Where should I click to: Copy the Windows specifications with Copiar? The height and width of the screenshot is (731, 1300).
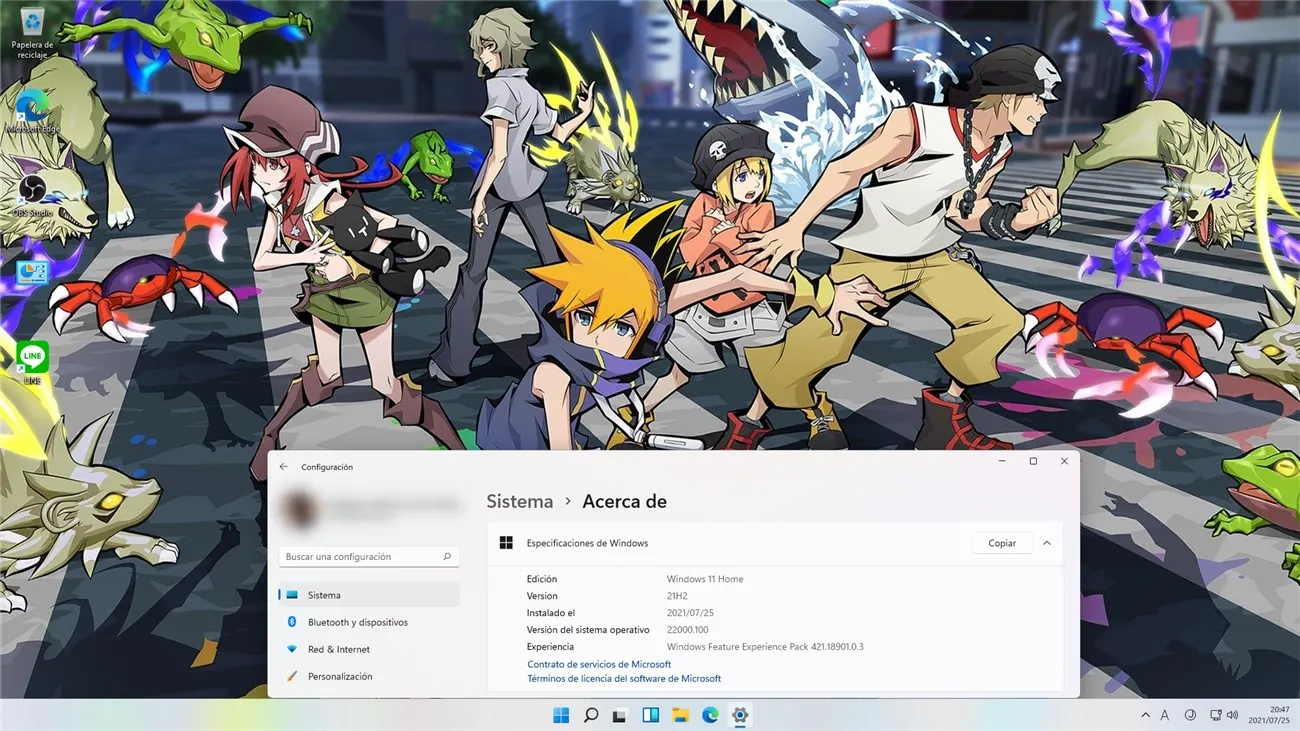click(x=1002, y=543)
